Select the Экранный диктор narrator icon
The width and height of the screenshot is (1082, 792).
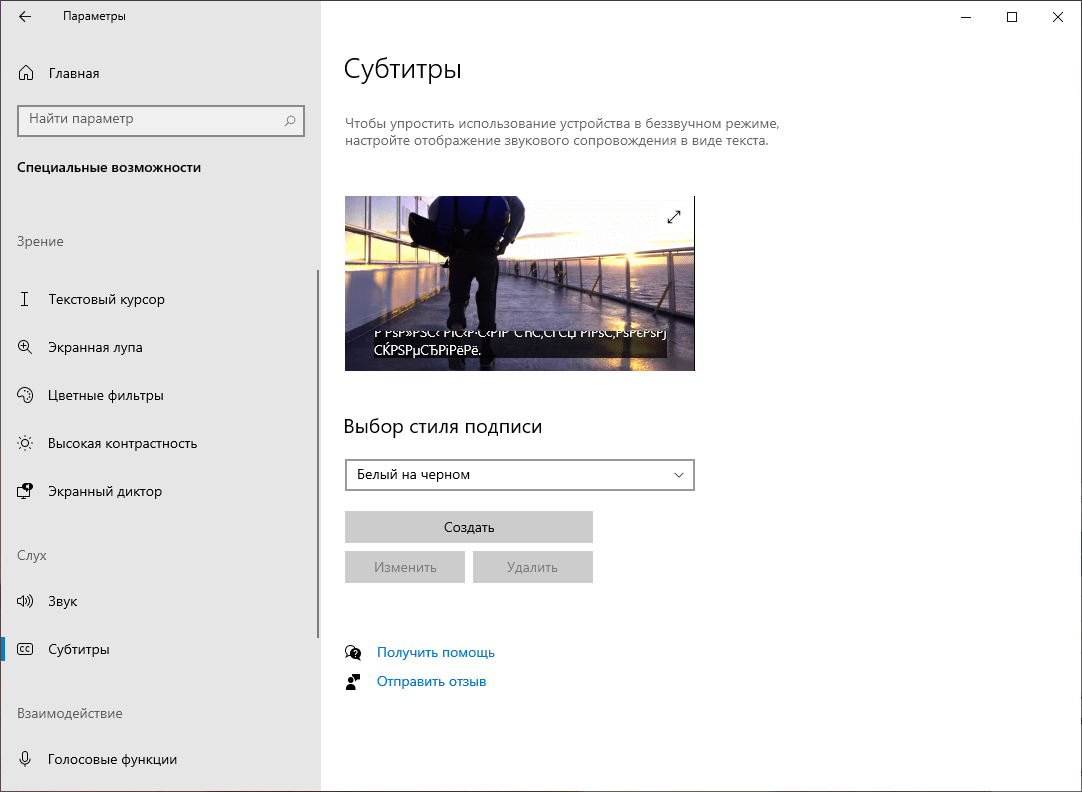tap(24, 491)
